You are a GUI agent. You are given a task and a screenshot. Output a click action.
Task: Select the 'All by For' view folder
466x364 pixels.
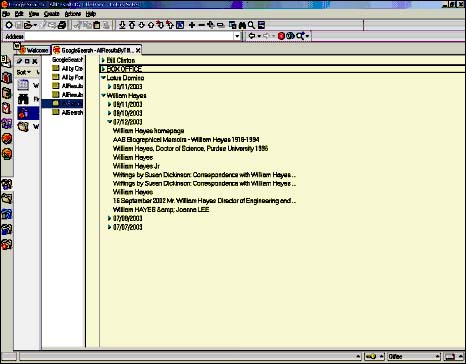click(67, 77)
